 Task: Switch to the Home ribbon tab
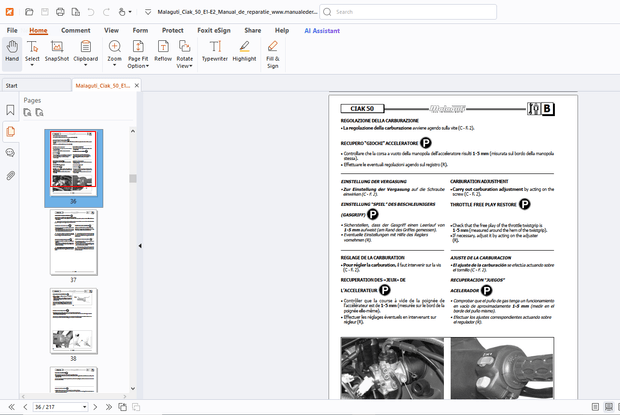coord(38,30)
